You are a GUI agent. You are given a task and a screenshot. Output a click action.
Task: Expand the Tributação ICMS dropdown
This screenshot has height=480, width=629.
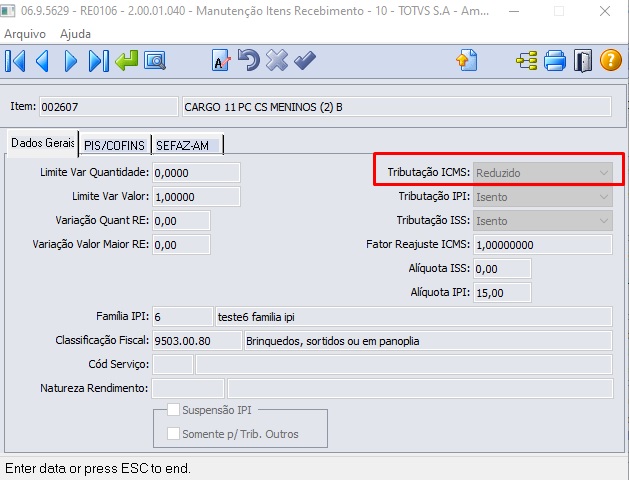[543, 173]
